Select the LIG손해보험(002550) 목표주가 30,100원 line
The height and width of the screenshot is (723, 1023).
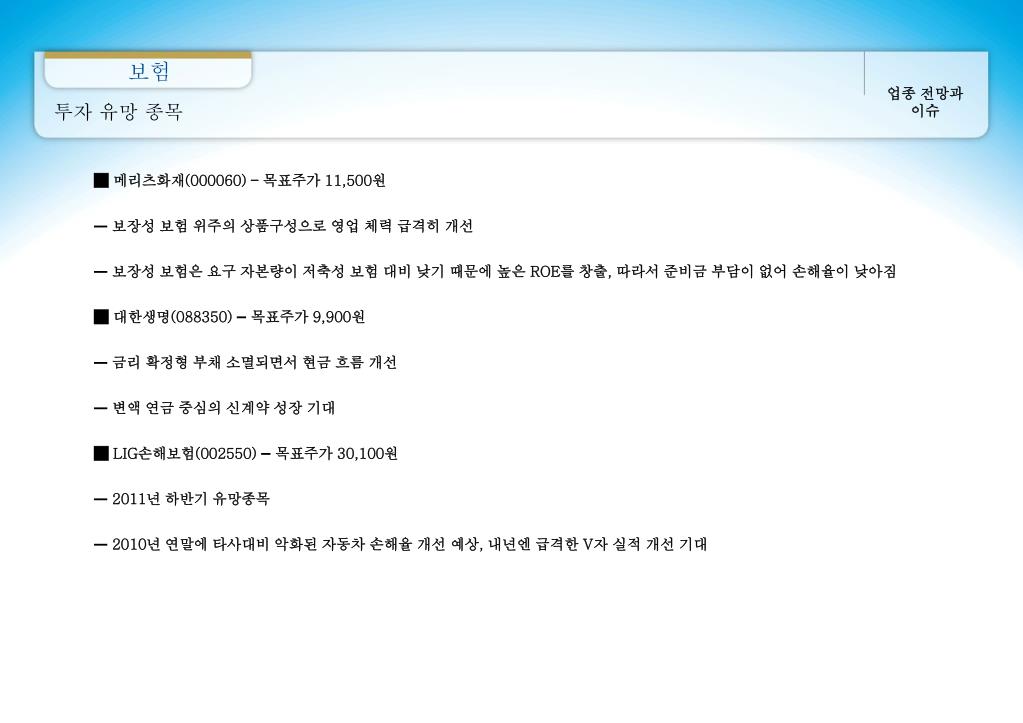point(246,454)
